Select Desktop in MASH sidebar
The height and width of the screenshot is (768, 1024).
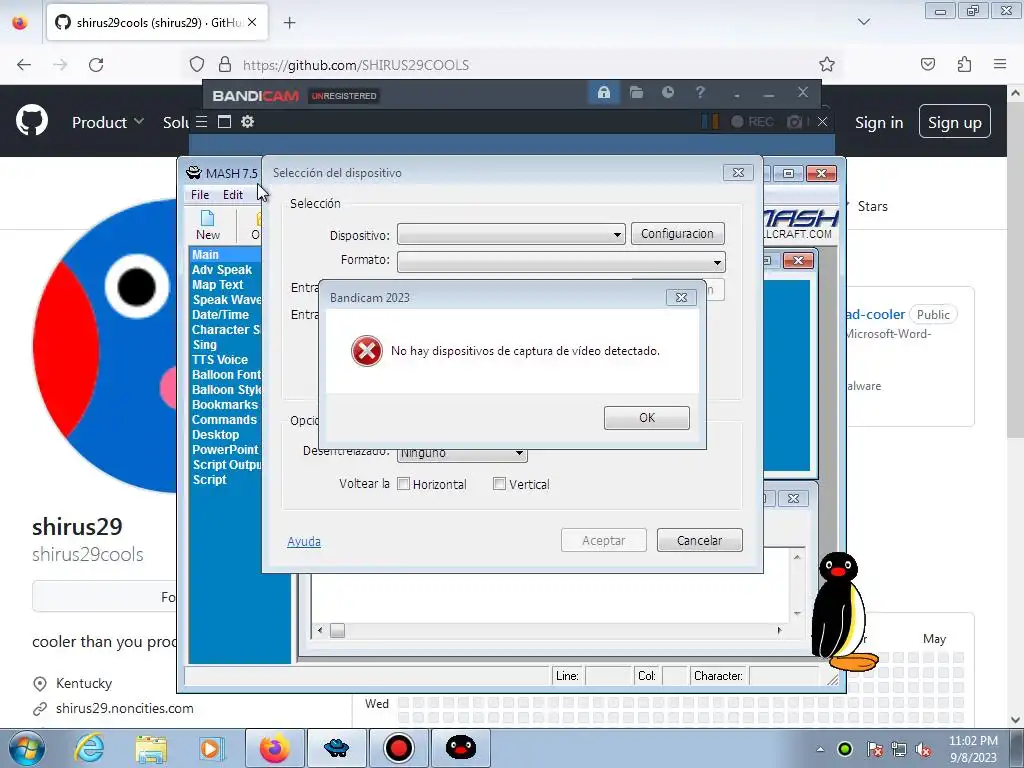point(215,435)
